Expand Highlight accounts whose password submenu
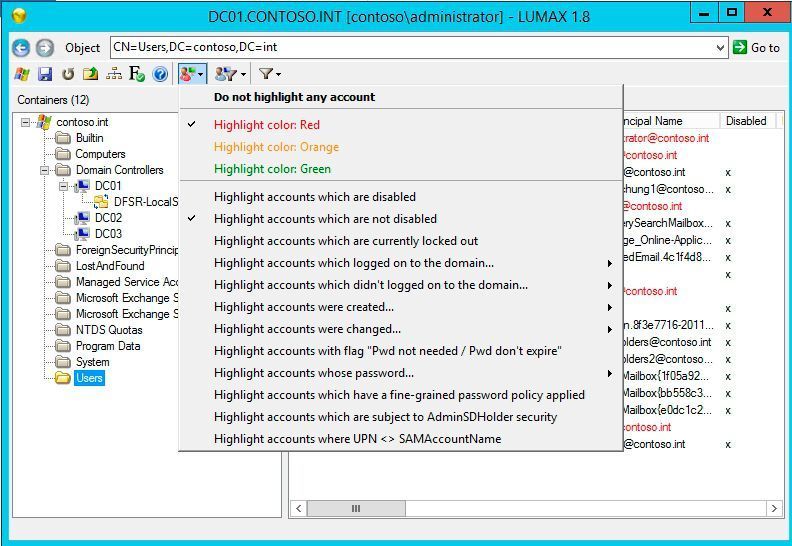 610,373
